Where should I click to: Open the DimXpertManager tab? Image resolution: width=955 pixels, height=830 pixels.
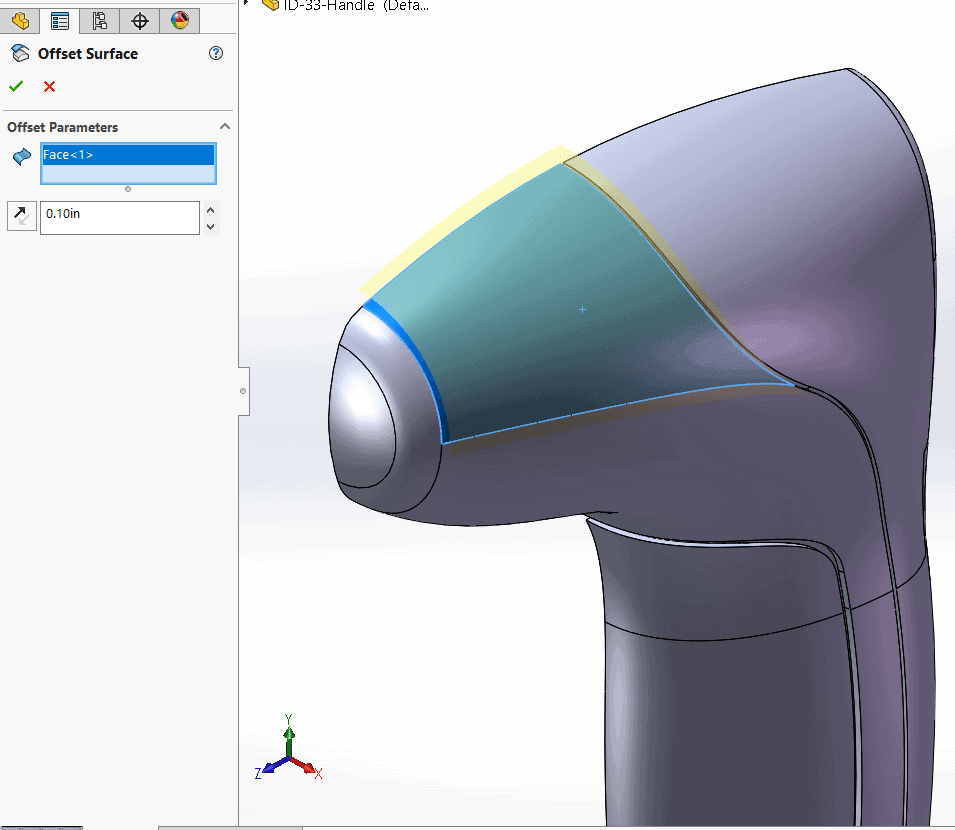139,21
